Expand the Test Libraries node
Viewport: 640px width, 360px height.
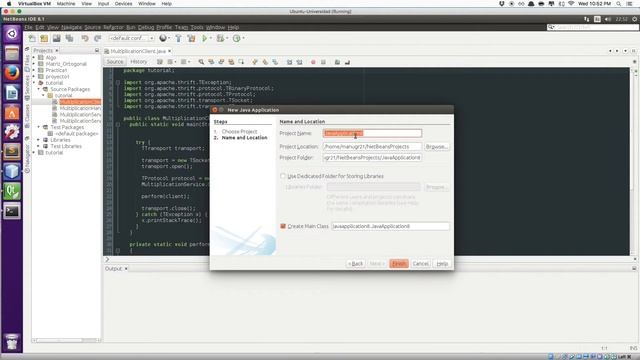(x=39, y=146)
